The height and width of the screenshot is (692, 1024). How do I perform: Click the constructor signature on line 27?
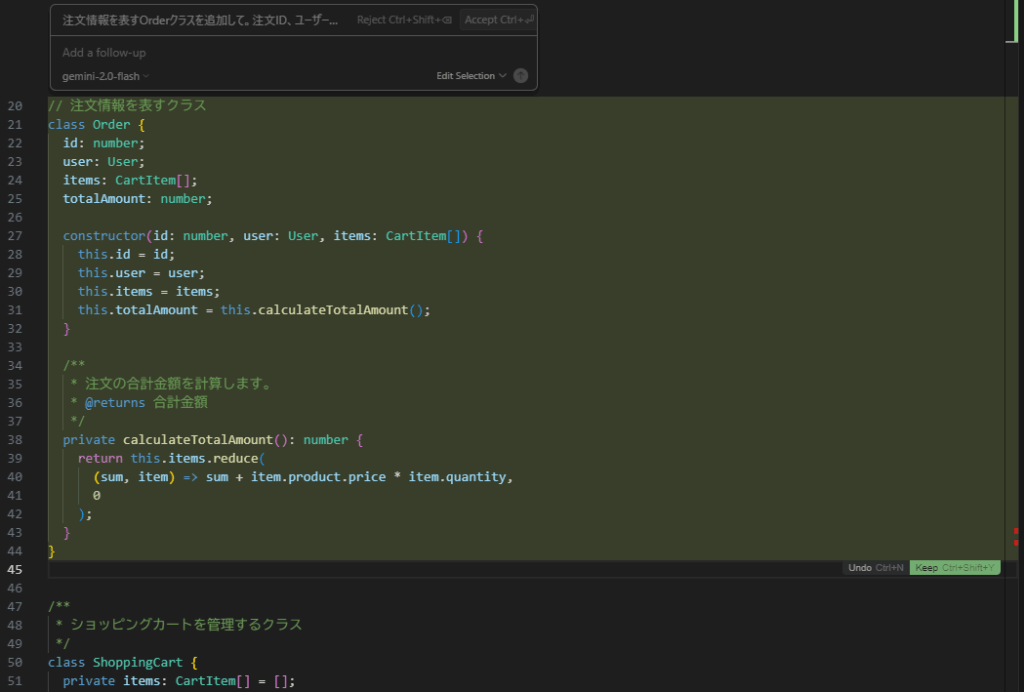[273, 236]
